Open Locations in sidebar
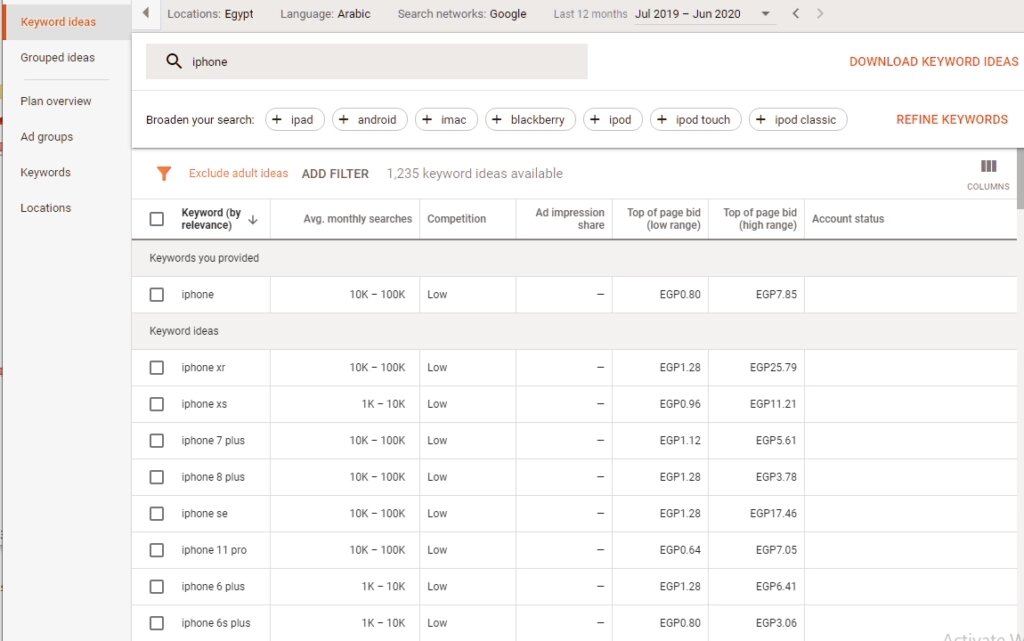Image resolution: width=1024 pixels, height=641 pixels. pyautogui.click(x=45, y=208)
